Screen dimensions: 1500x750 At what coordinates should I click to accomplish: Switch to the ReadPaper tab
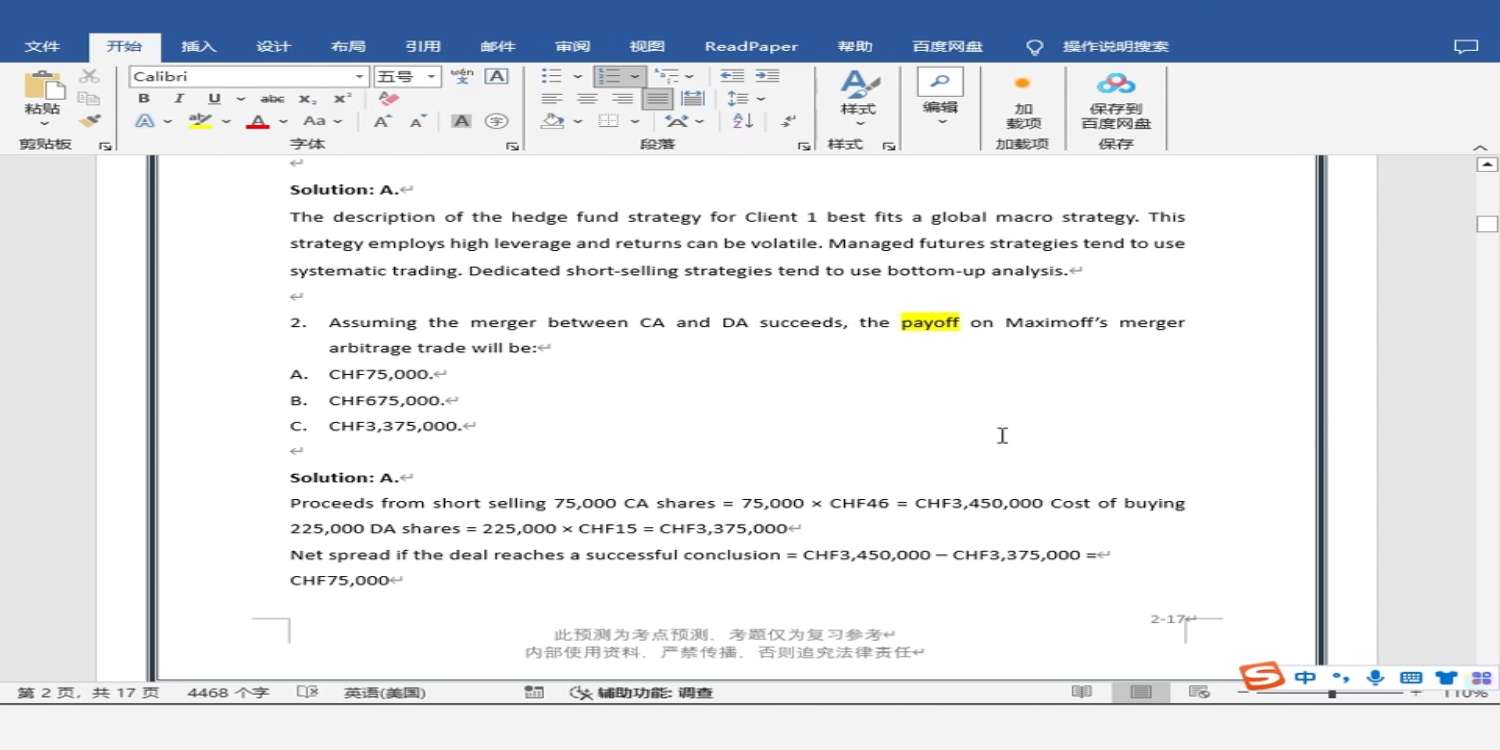coord(751,47)
